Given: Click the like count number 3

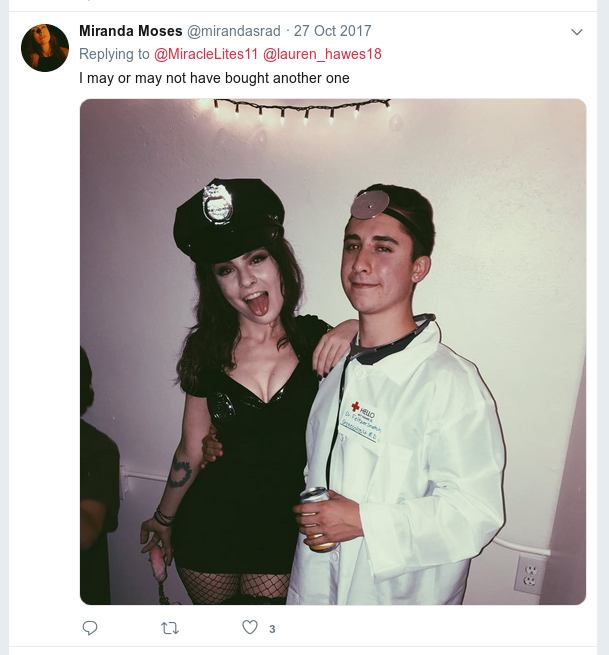Looking at the screenshot, I should click(272, 629).
